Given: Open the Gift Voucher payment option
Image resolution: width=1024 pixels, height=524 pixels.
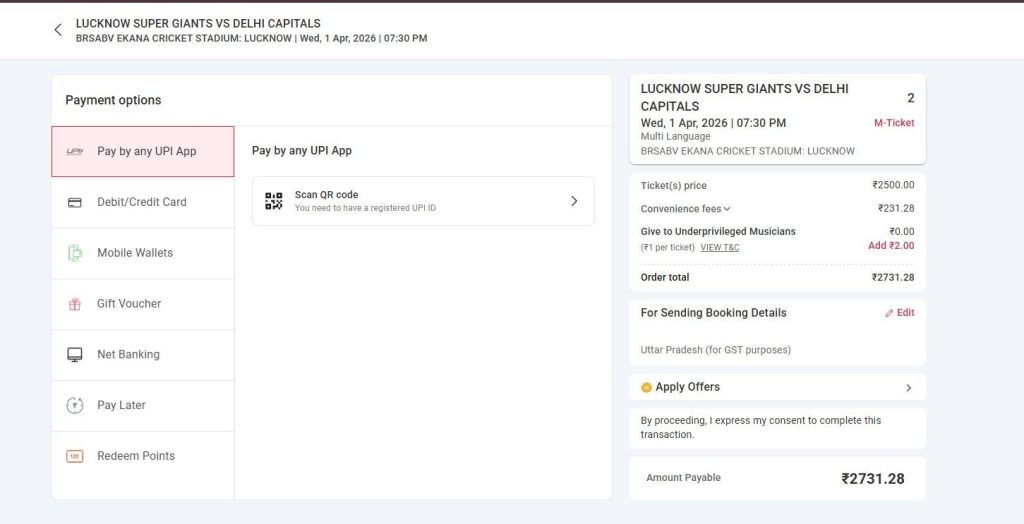Looking at the screenshot, I should coord(142,304).
